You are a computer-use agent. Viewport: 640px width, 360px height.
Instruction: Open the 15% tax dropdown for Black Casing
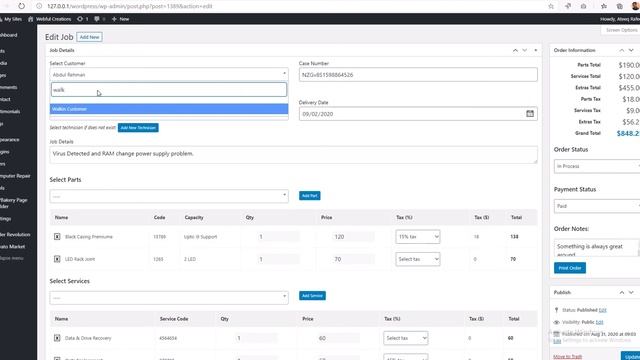(x=418, y=237)
